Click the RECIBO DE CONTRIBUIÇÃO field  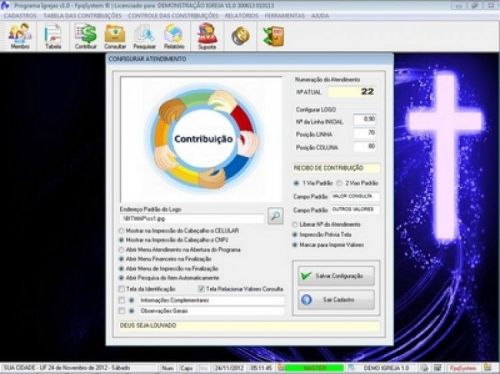pyautogui.click(x=336, y=168)
